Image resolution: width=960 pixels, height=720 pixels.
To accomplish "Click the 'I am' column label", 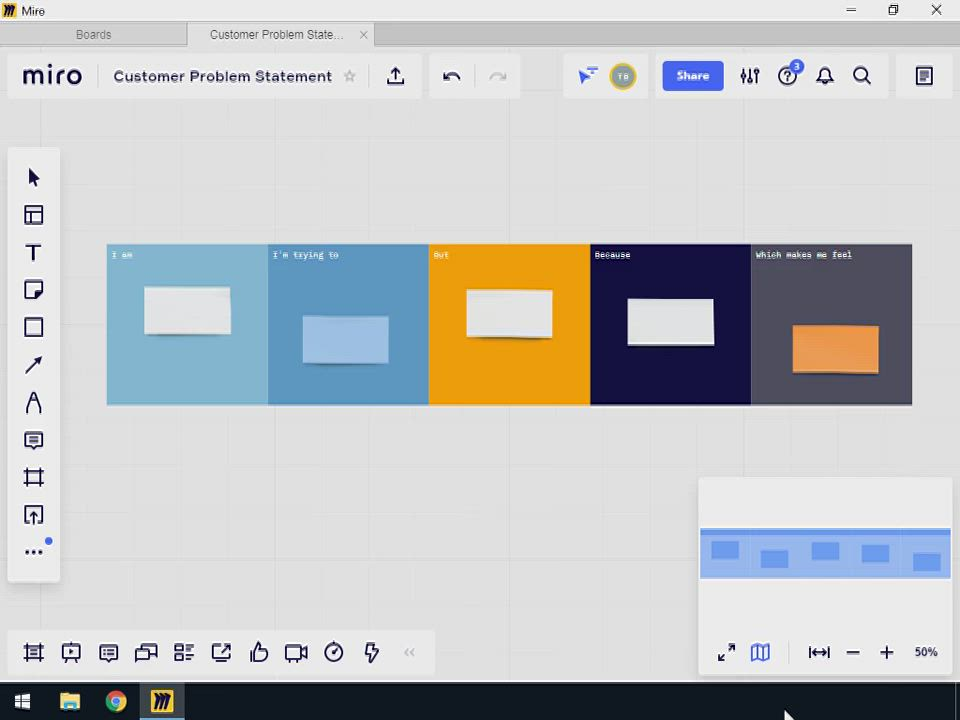I will [x=122, y=255].
